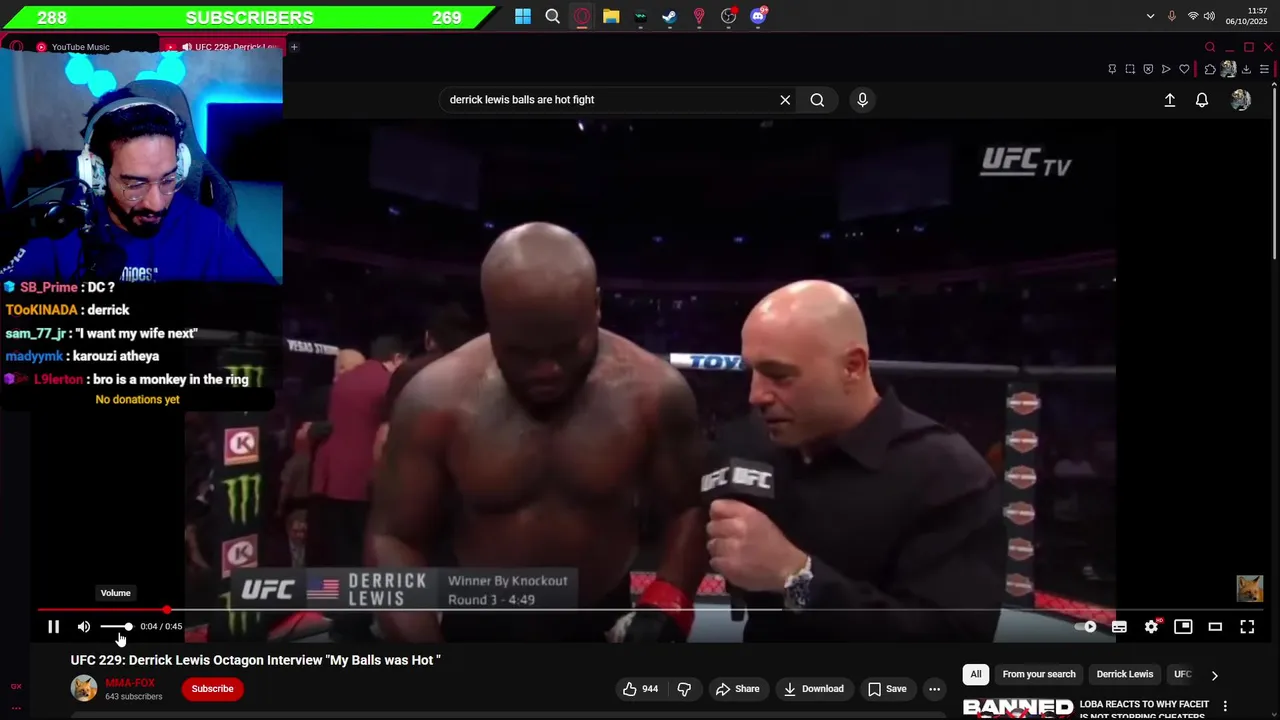Open the GX corner icon in sidebar

(x=15, y=686)
